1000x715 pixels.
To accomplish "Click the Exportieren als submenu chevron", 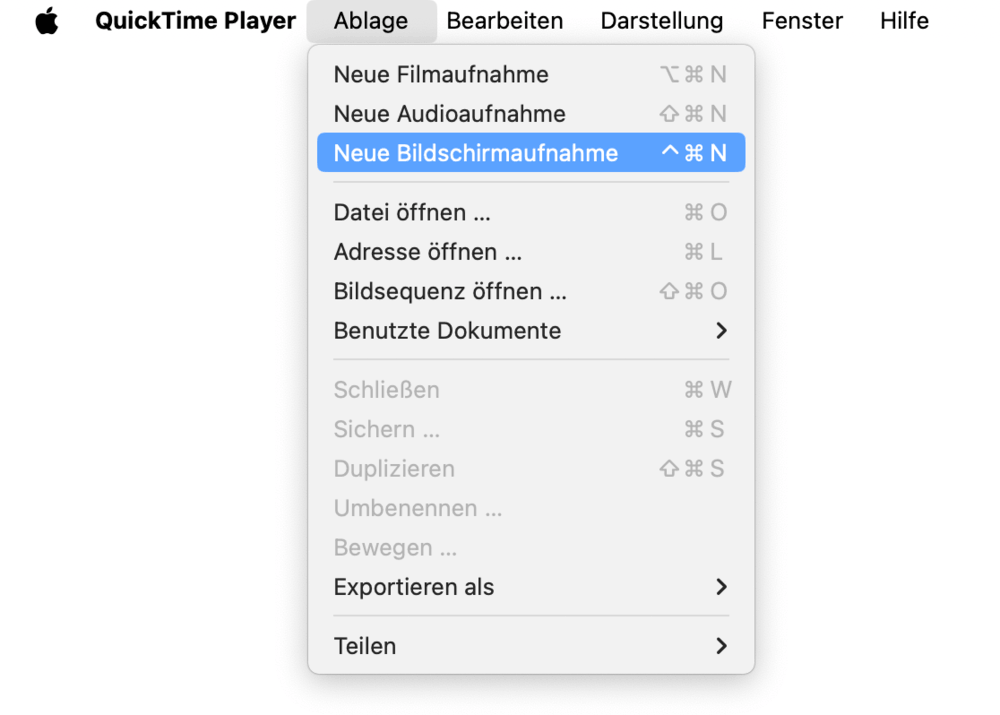I will (x=721, y=587).
